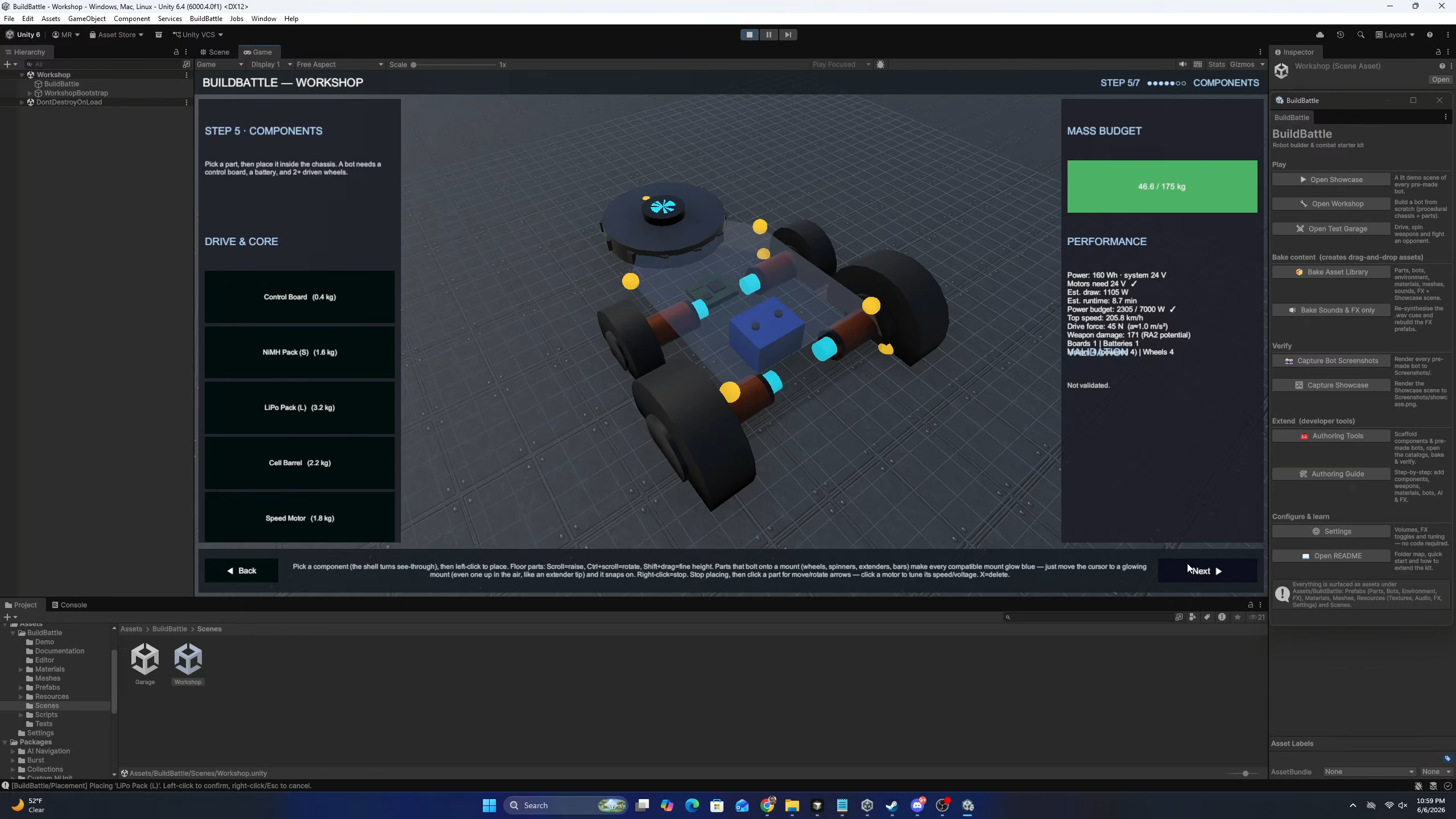The height and width of the screenshot is (819, 1456).
Task: Stop play mode with the stop button
Action: [750, 35]
